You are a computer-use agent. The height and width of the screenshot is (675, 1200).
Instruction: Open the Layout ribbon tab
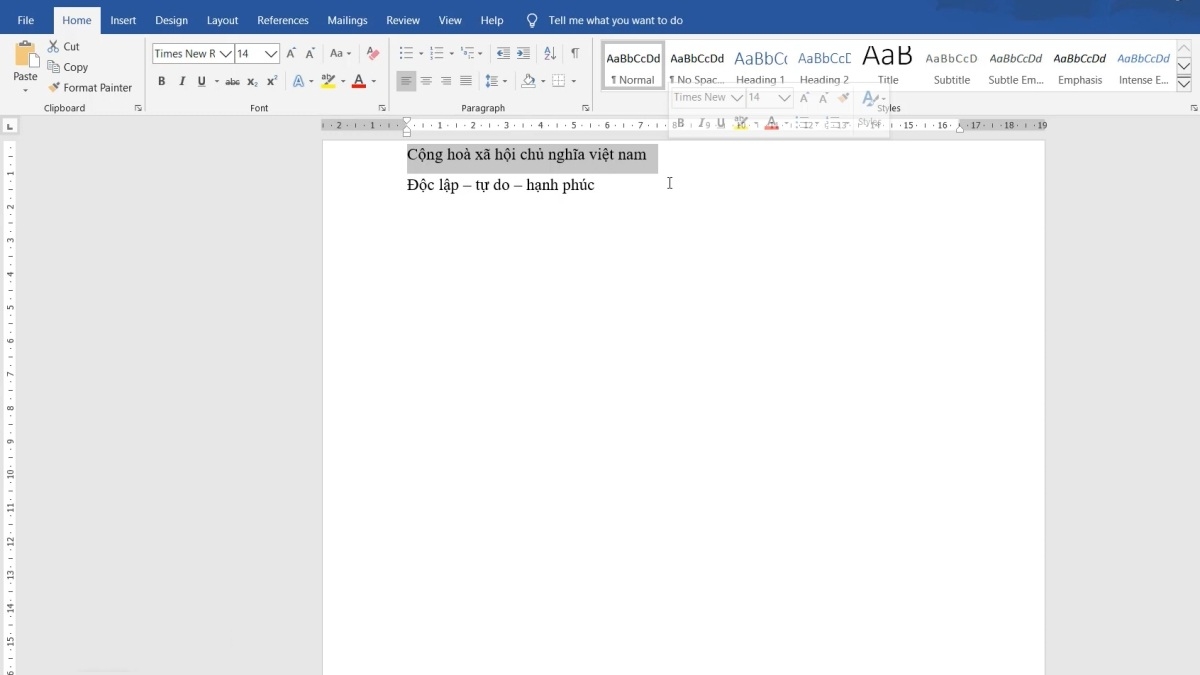[x=222, y=20]
